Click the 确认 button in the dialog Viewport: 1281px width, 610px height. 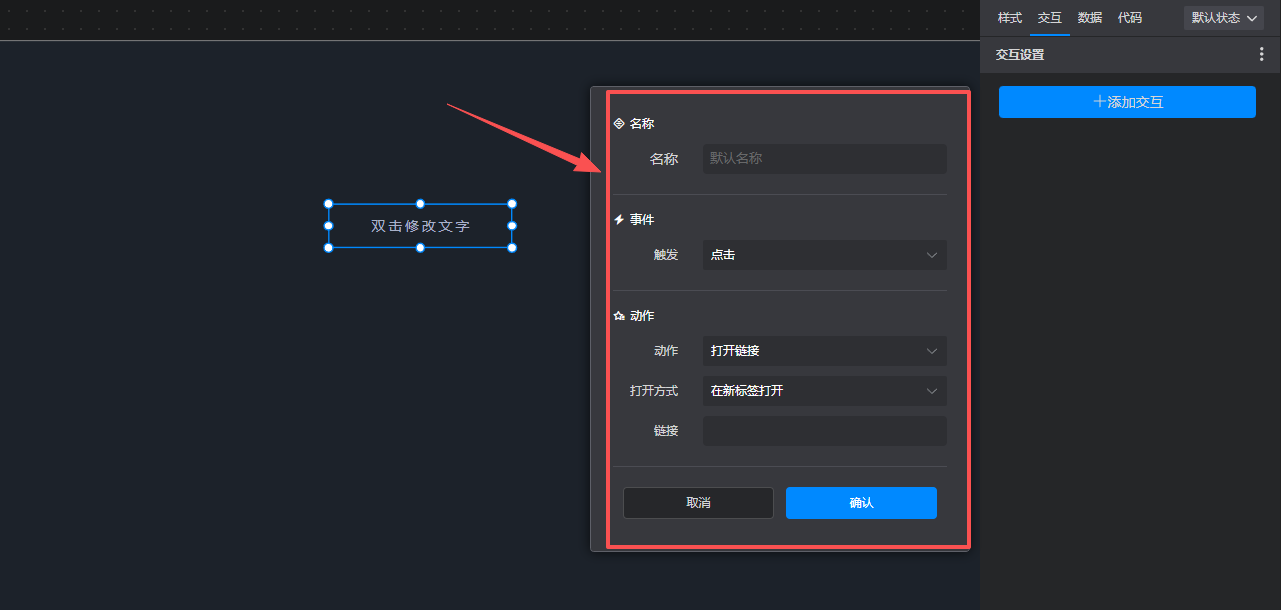coord(861,503)
